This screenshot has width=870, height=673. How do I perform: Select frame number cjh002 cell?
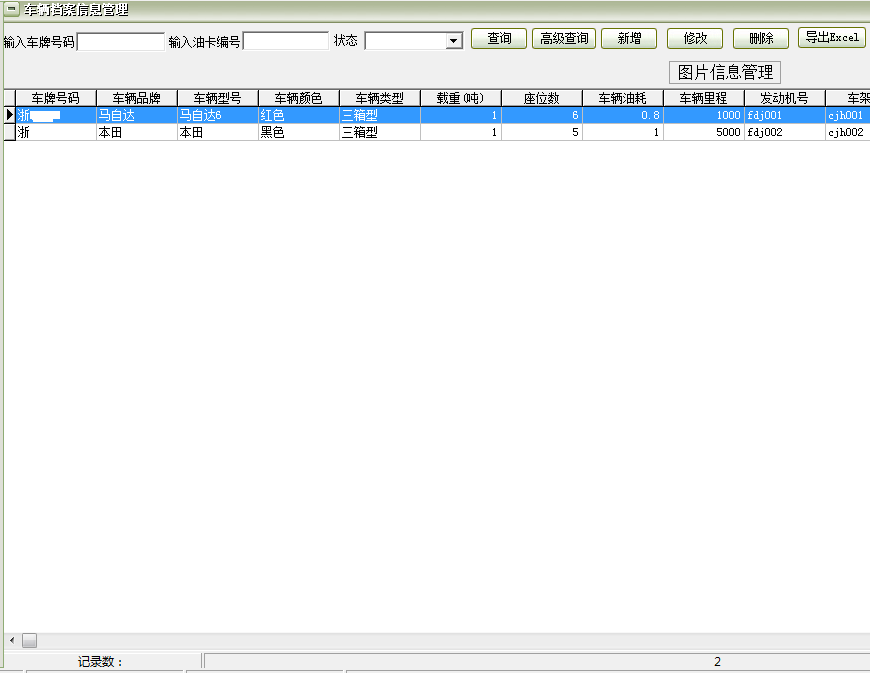(x=847, y=132)
